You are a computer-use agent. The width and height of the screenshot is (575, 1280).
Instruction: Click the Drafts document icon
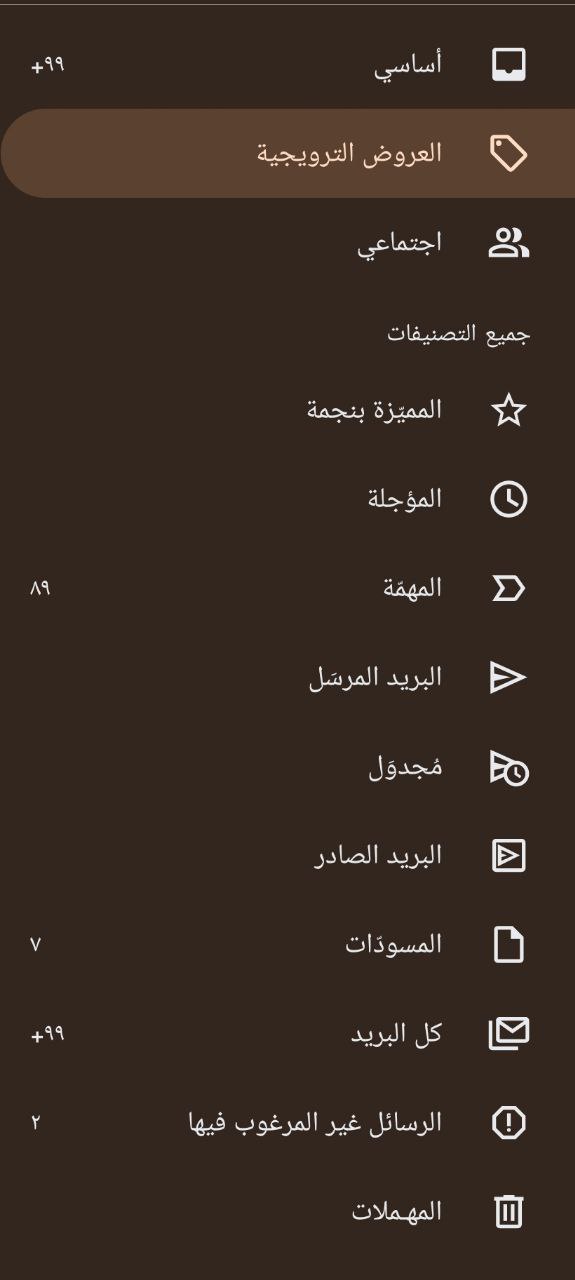508,945
